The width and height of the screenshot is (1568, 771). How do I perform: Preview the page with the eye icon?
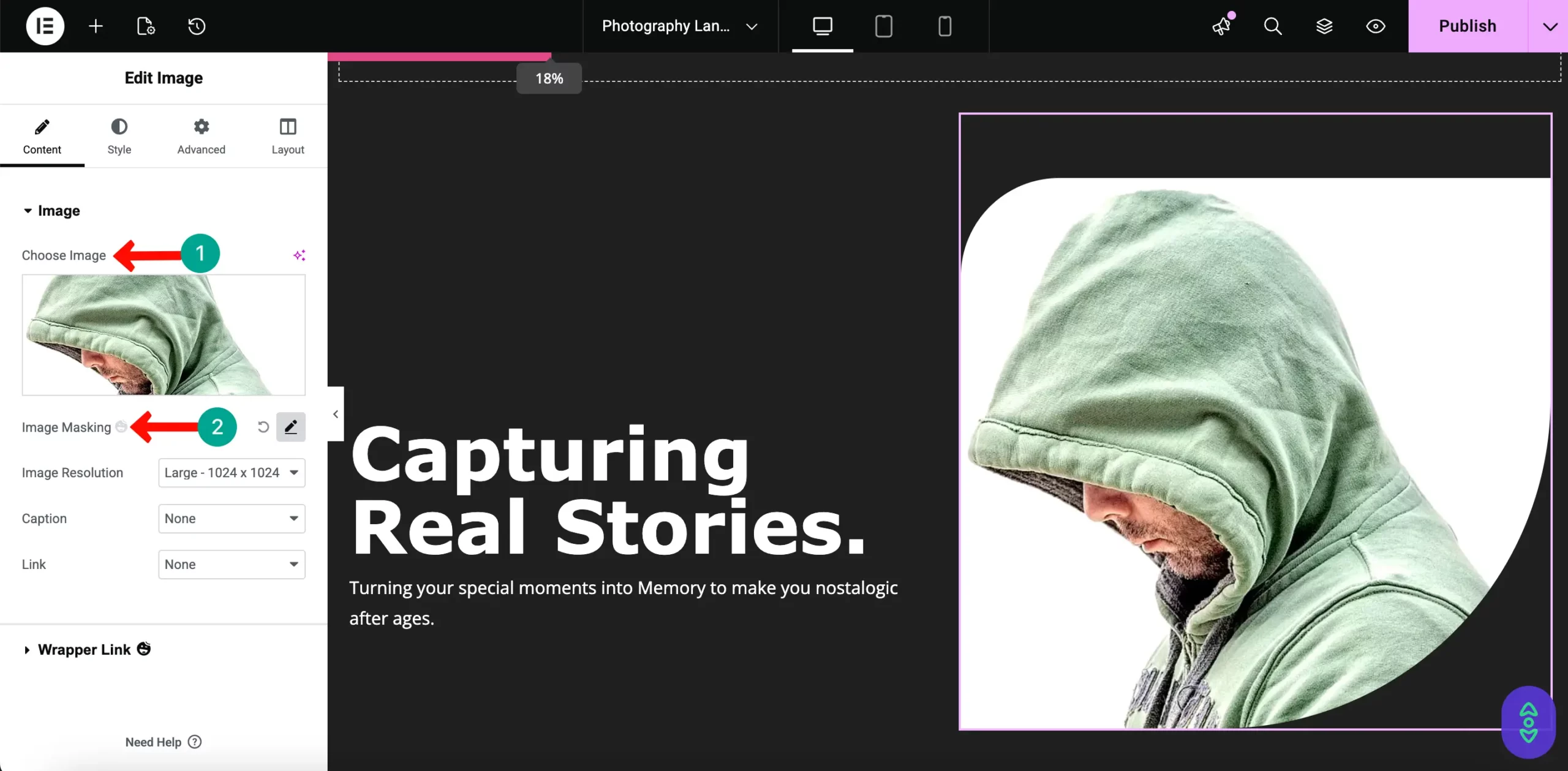[x=1375, y=26]
